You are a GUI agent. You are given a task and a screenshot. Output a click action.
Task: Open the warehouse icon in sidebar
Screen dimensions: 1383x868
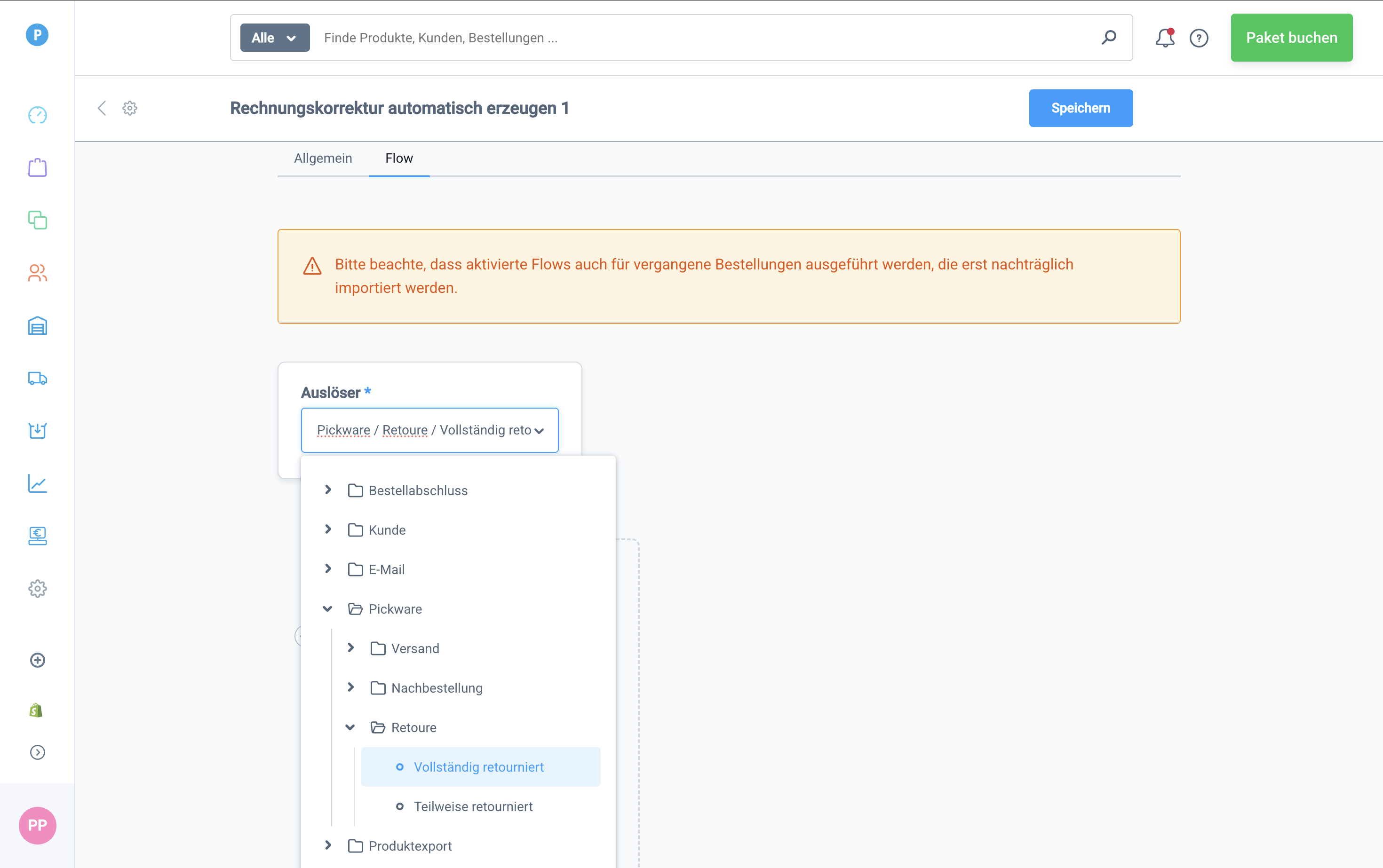click(37, 326)
